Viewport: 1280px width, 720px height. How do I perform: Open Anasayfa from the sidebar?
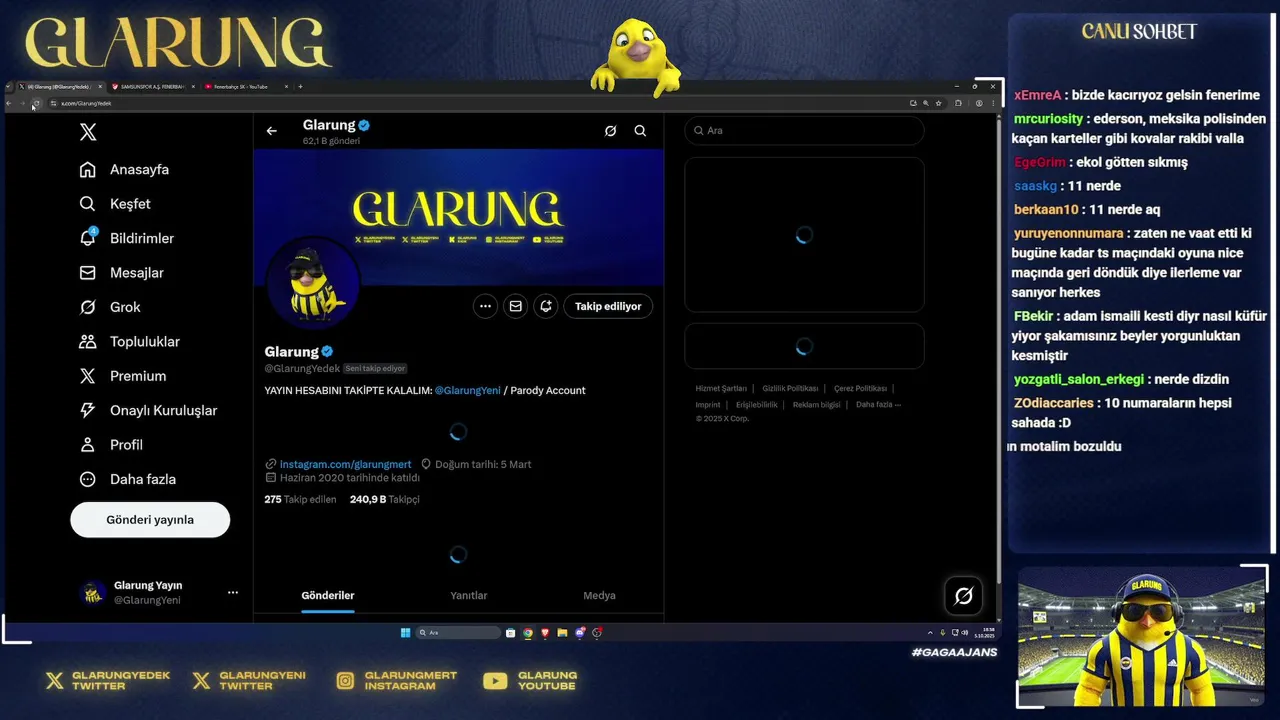(x=124, y=170)
